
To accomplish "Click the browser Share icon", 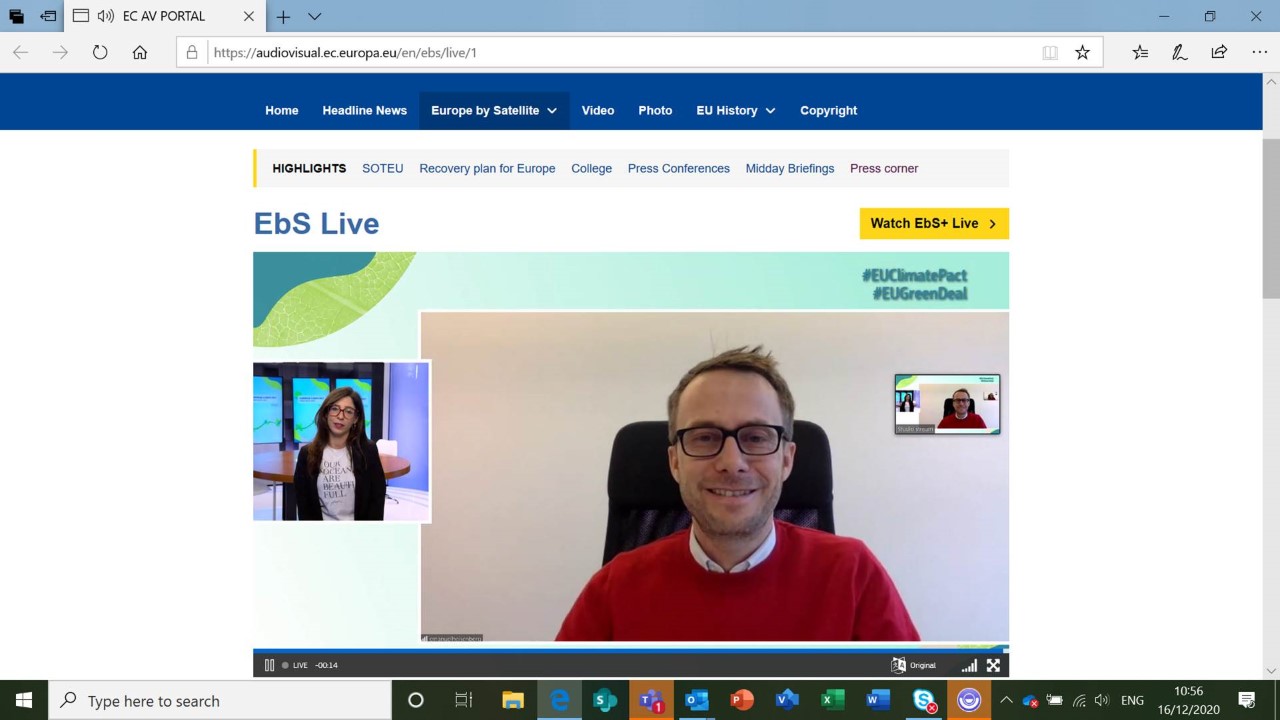I will pos(1219,52).
